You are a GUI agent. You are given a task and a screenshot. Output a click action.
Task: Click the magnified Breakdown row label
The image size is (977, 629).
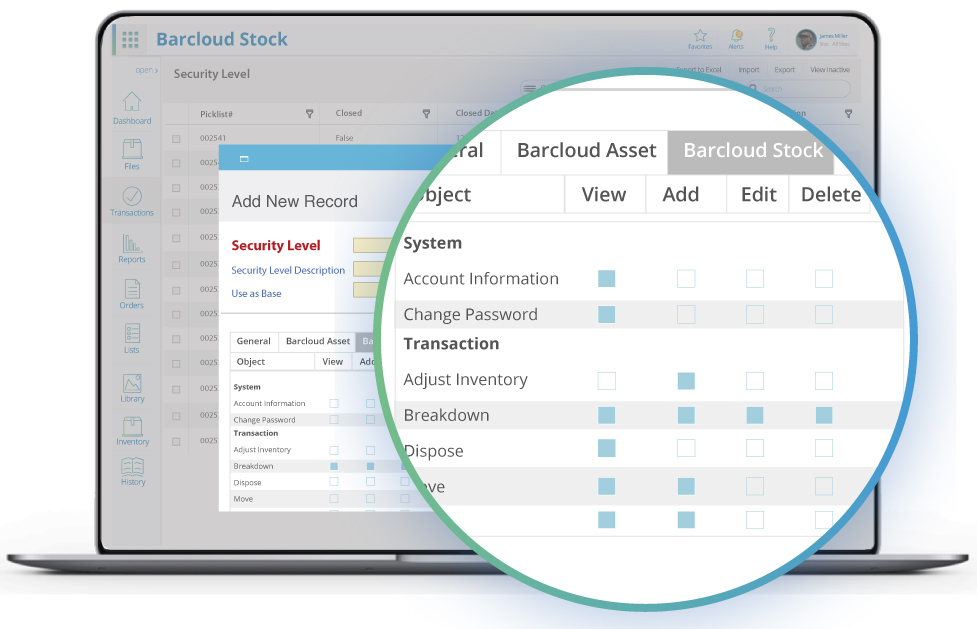point(446,415)
